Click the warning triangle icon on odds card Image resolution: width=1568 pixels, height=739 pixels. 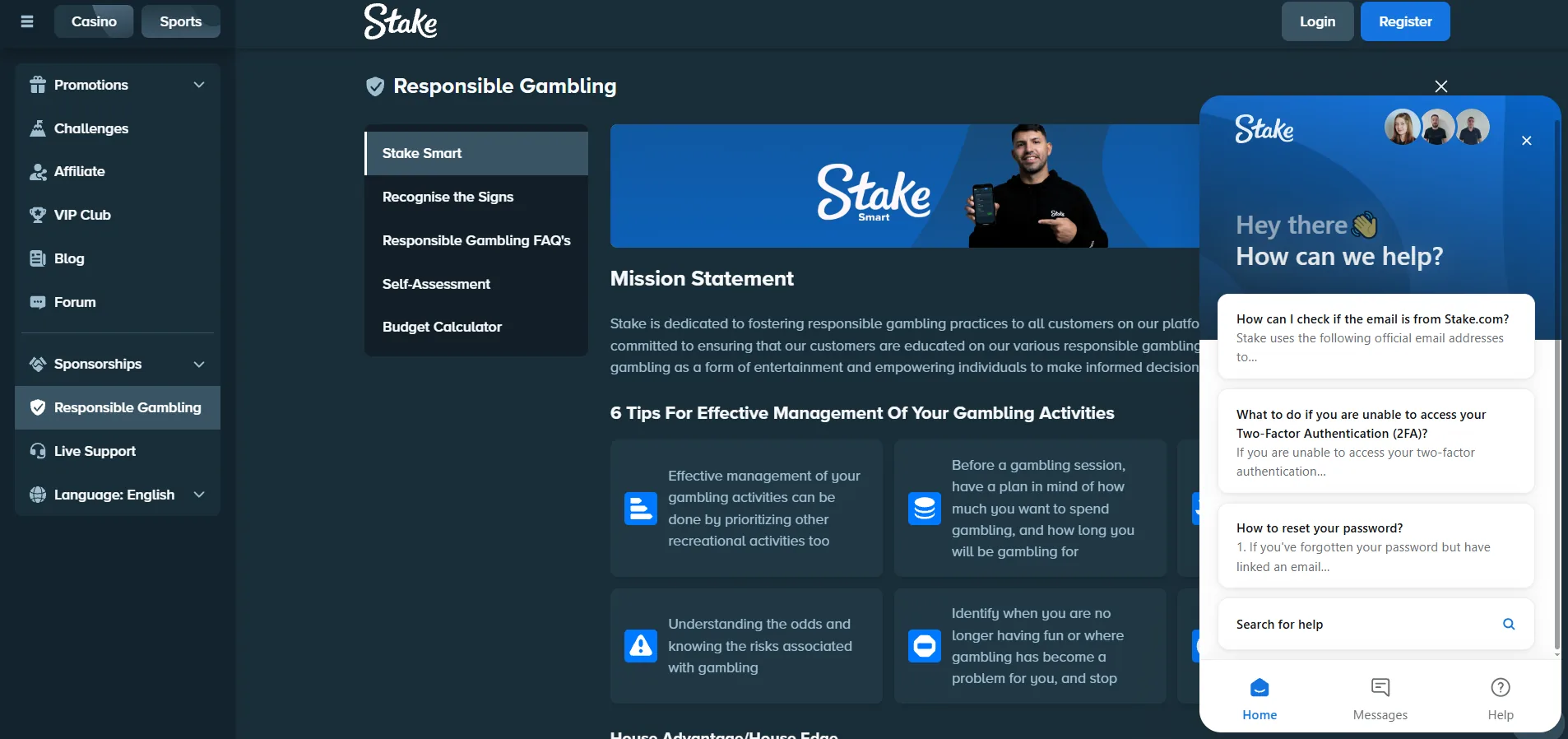click(641, 646)
